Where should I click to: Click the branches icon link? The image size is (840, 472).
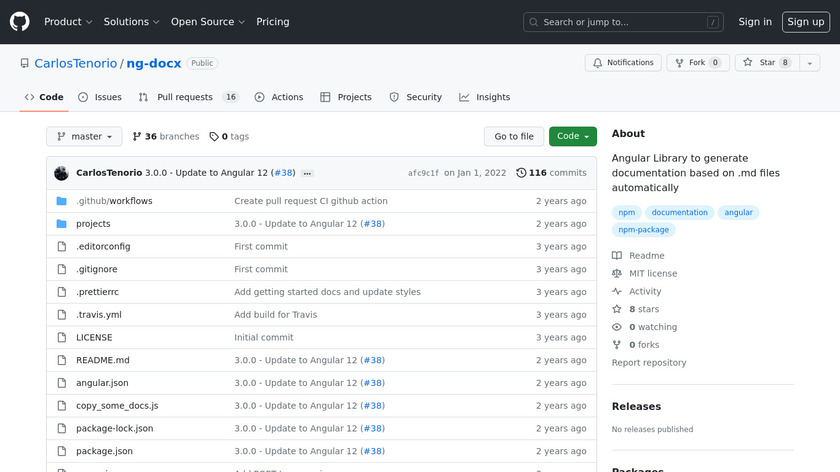pos(138,137)
